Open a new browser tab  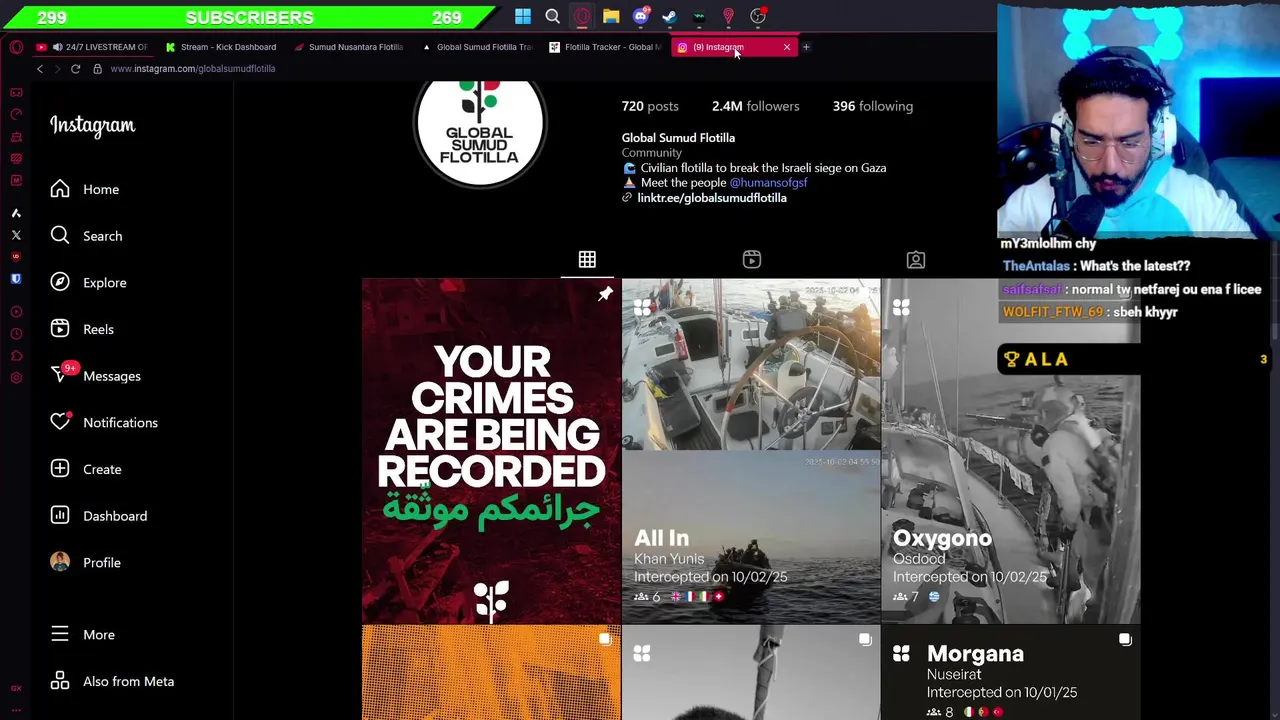pyautogui.click(x=806, y=47)
